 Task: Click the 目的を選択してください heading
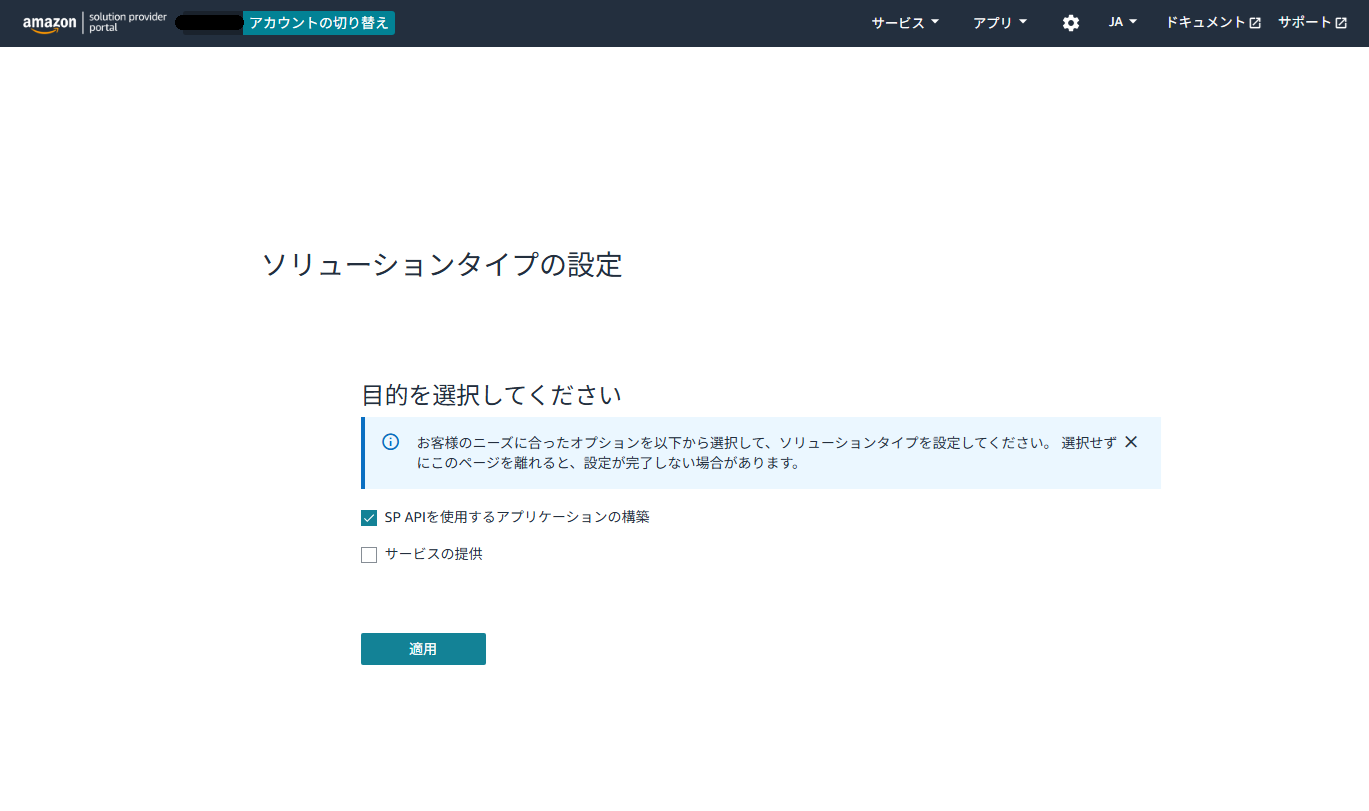[x=491, y=395]
